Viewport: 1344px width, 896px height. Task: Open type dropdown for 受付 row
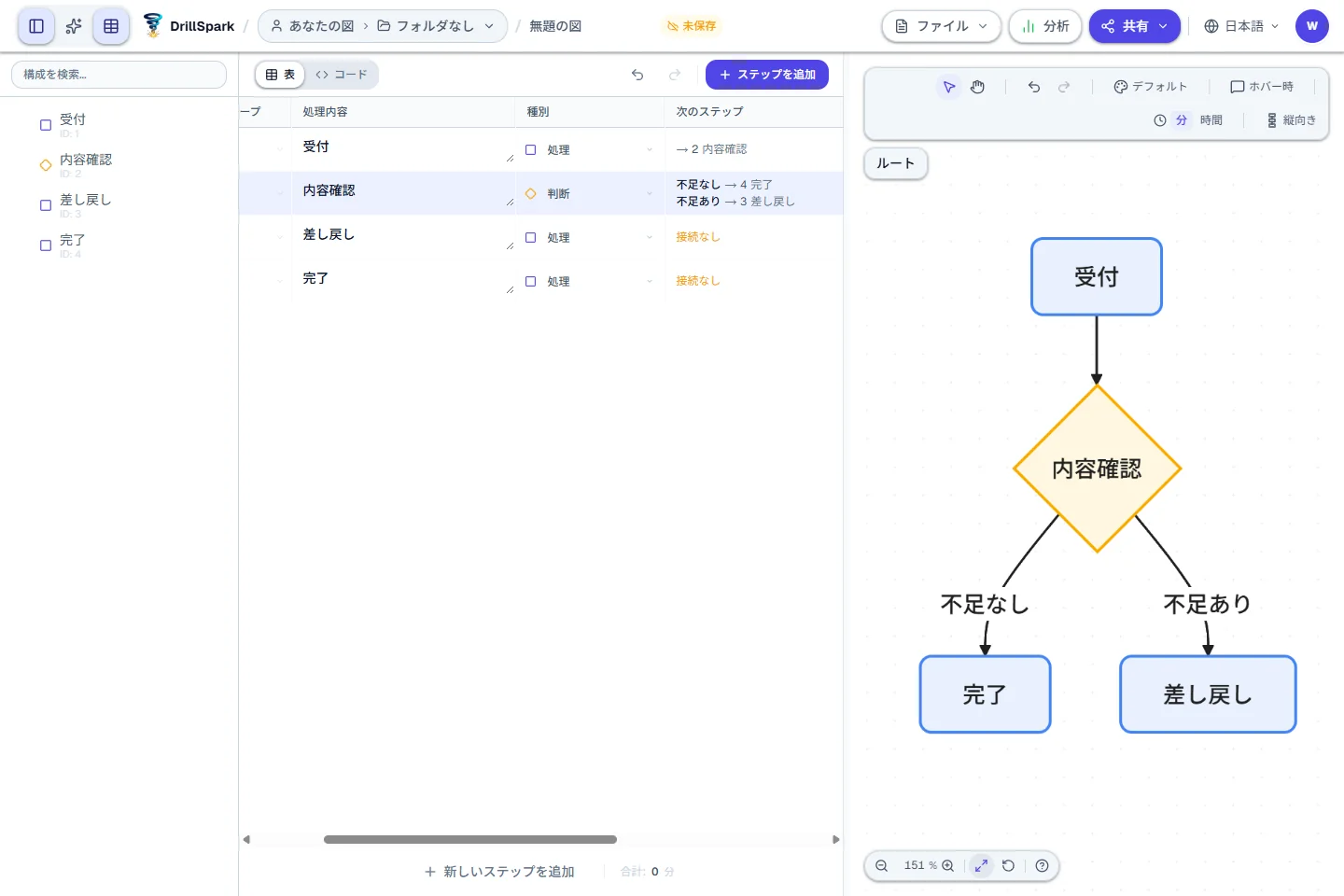pos(590,149)
